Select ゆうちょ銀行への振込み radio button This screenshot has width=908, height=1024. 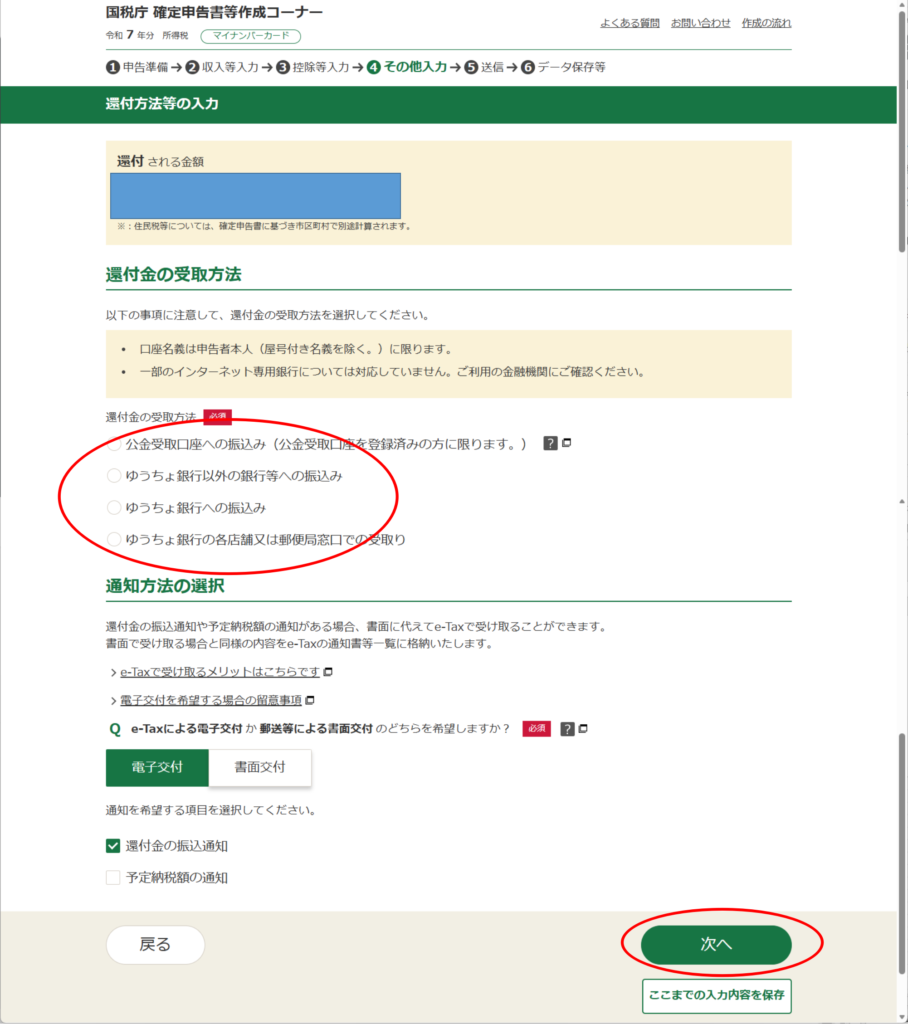click(114, 508)
